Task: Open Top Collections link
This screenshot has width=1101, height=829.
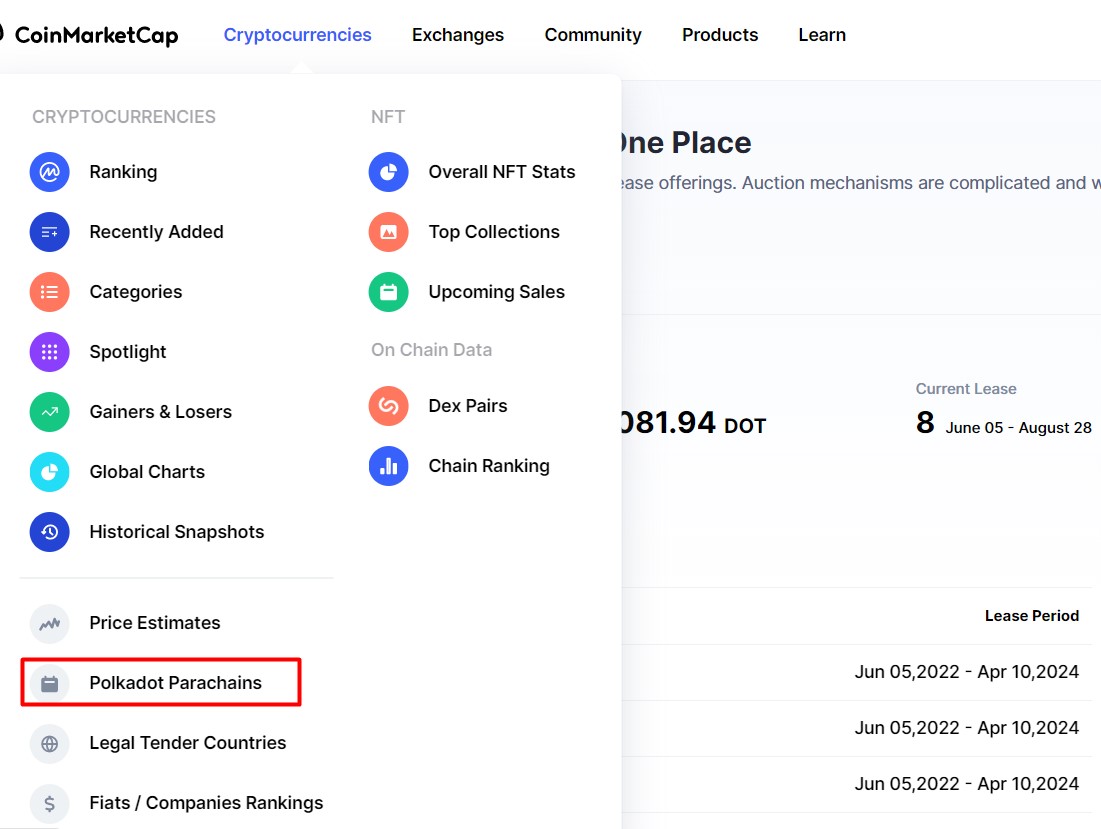Action: (x=494, y=232)
